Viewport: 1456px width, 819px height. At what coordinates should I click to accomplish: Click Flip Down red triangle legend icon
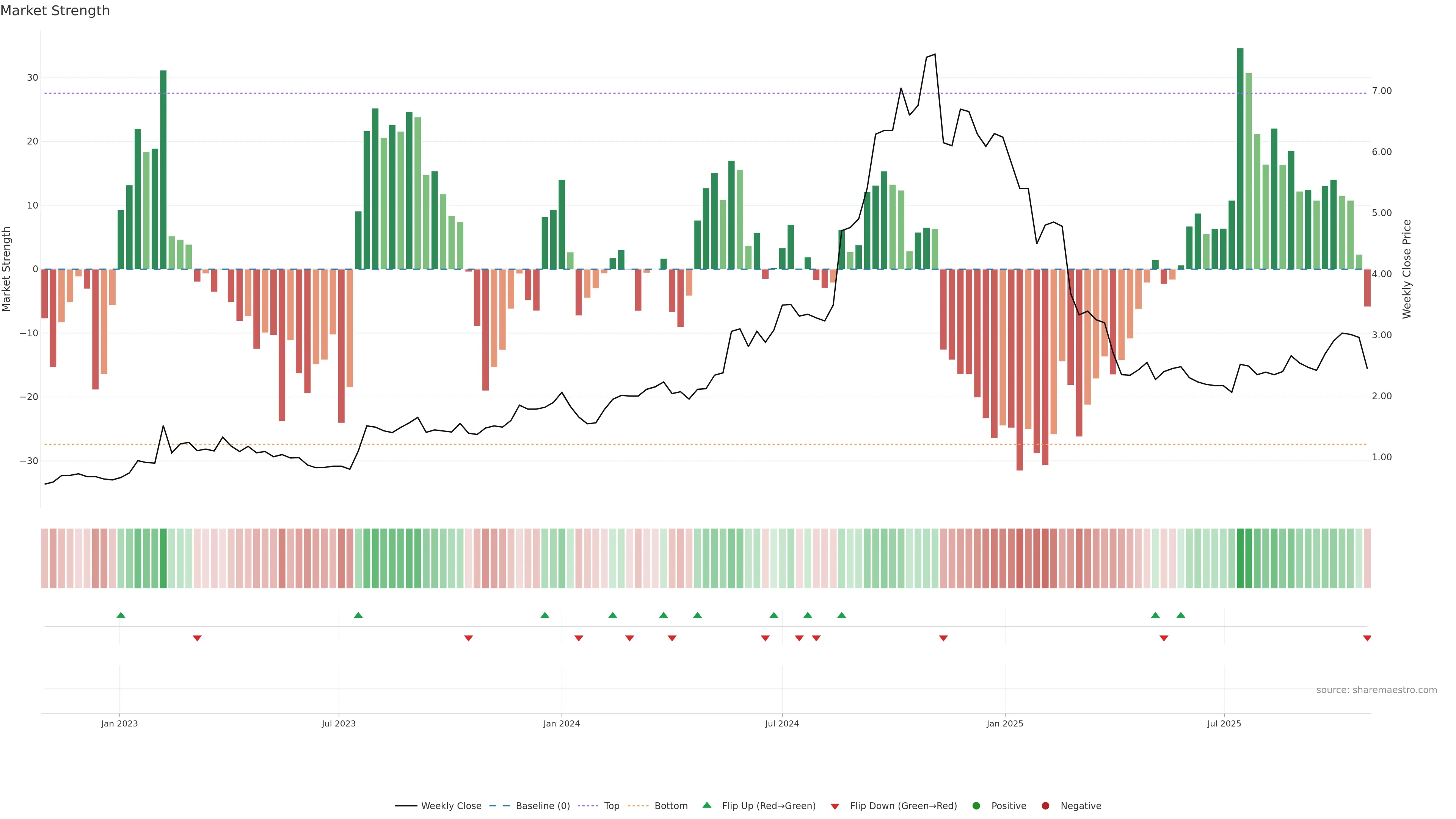pyautogui.click(x=835, y=806)
